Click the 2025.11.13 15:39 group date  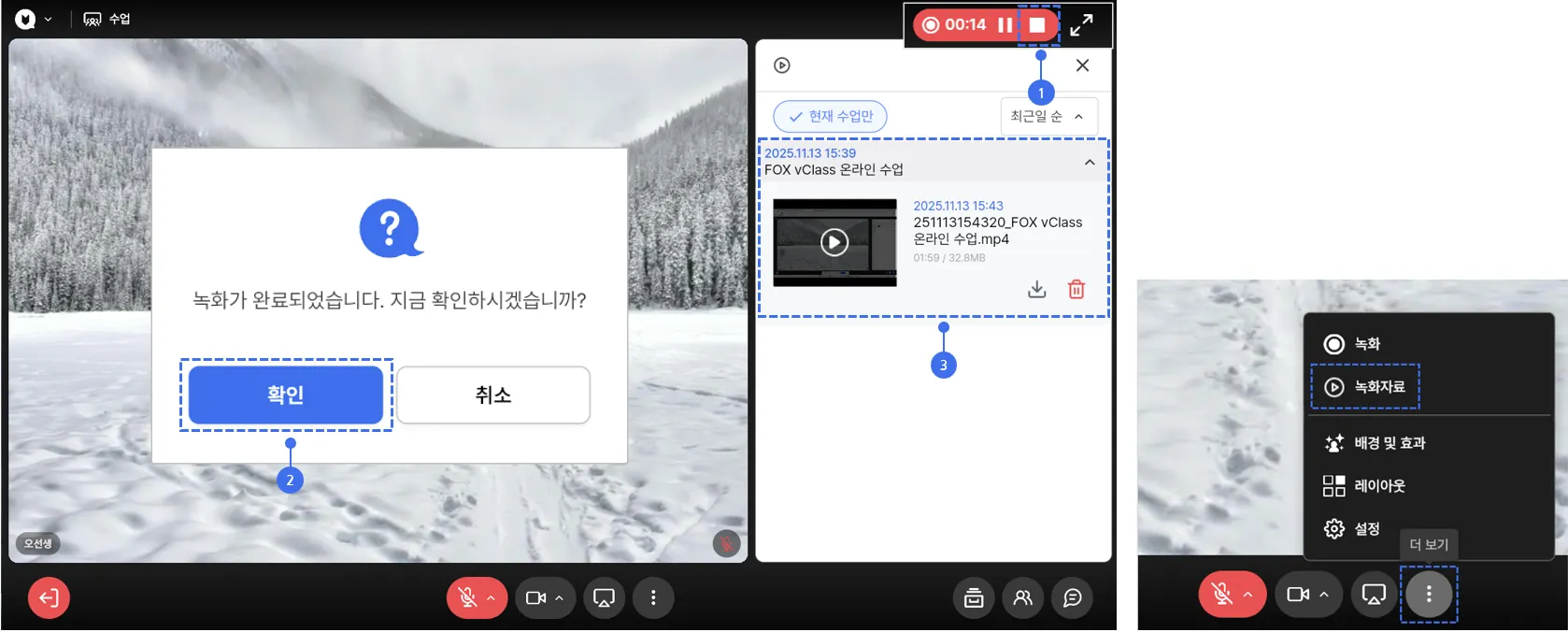[810, 153]
